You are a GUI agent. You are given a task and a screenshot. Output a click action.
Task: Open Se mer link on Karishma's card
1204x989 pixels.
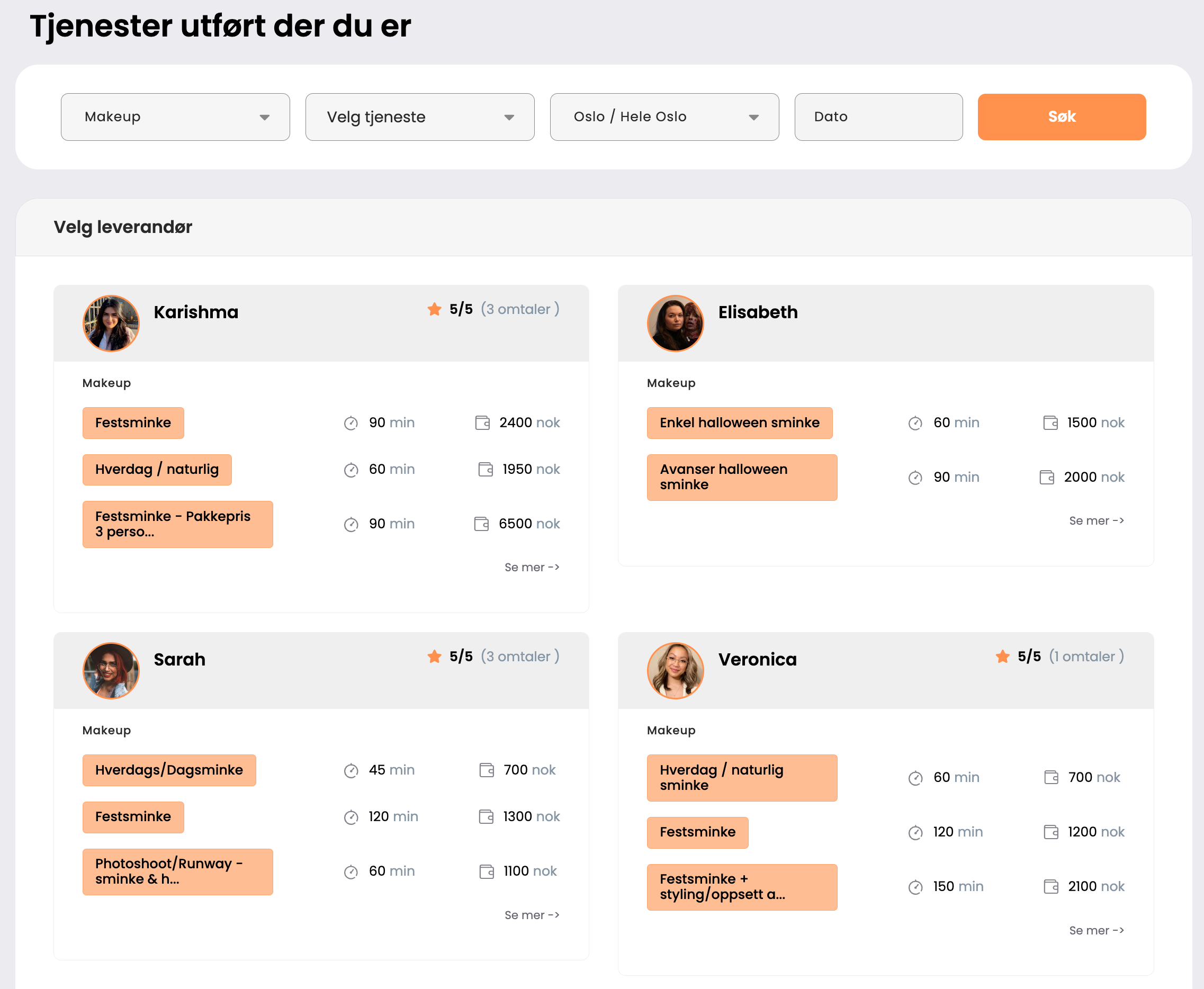(x=532, y=568)
